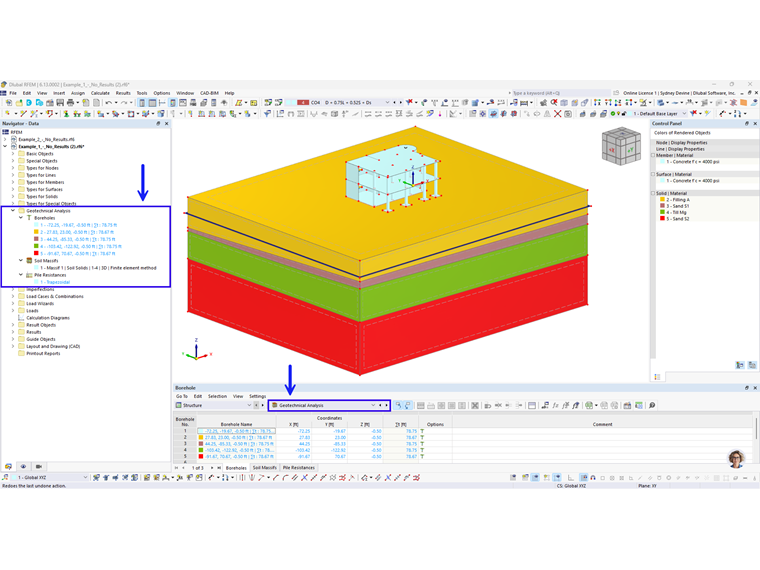Click the Navigator data tab icon at bottom left
This screenshot has width=760, height=570.
(8, 466)
